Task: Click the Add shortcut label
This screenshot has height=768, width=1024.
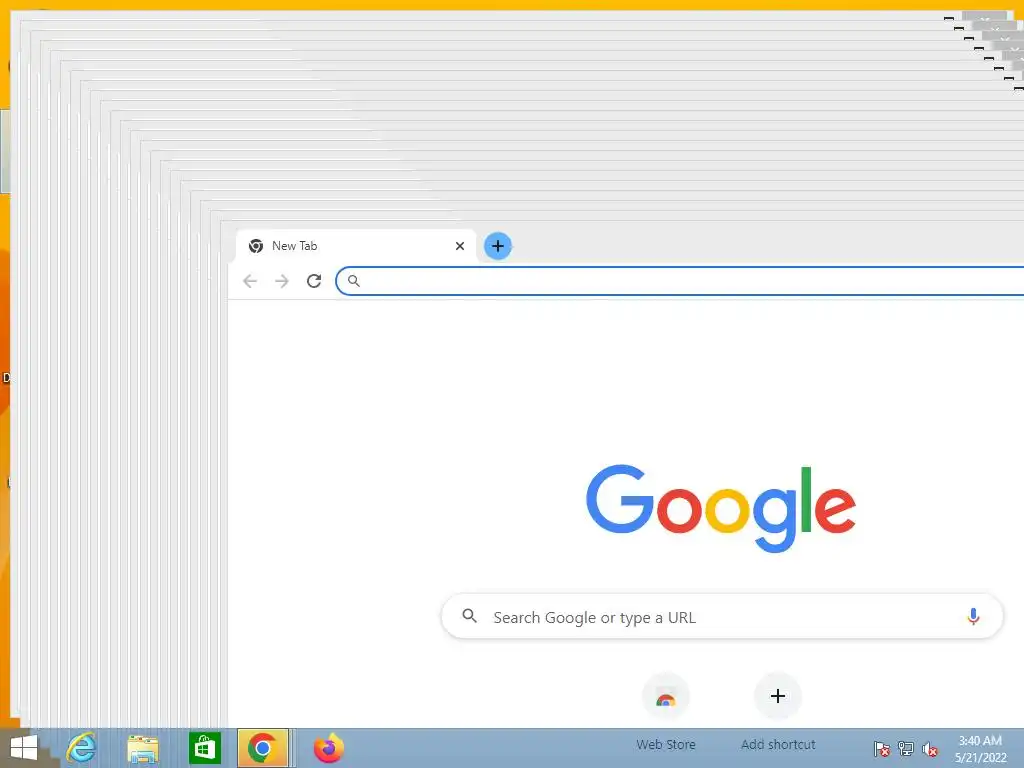Action: pyautogui.click(x=778, y=744)
